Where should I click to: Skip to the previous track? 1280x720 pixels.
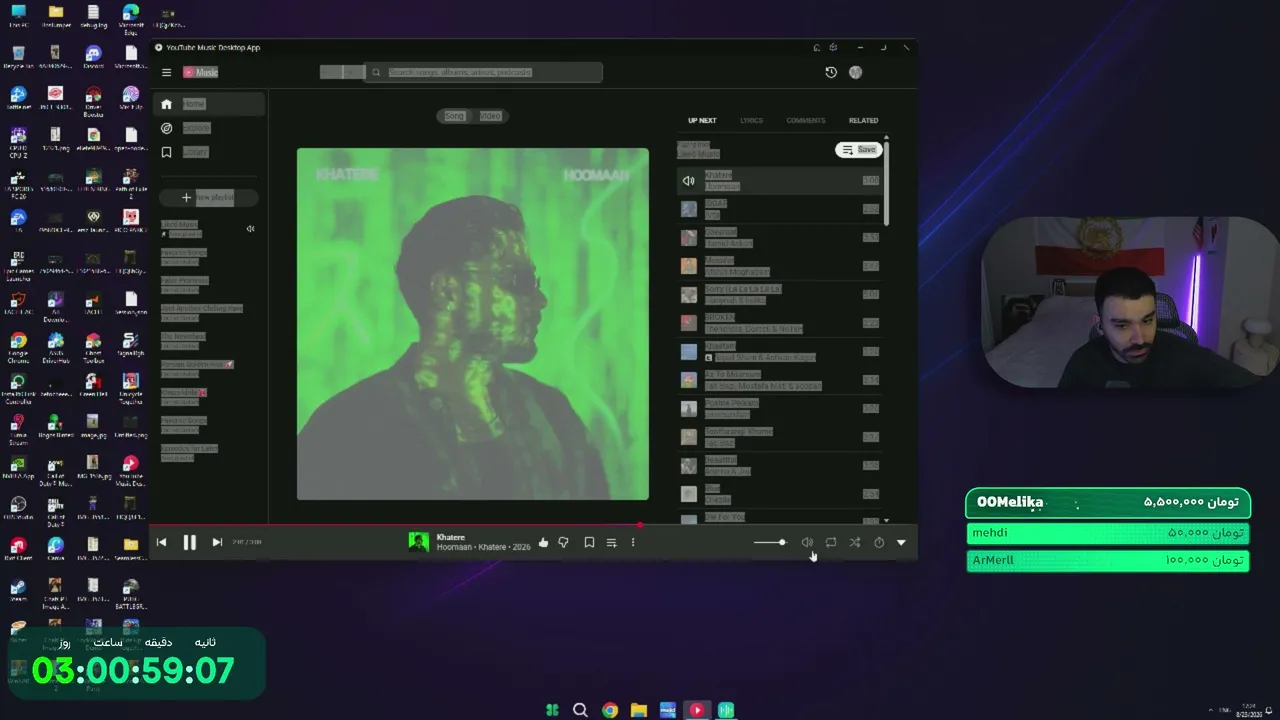[x=161, y=542]
